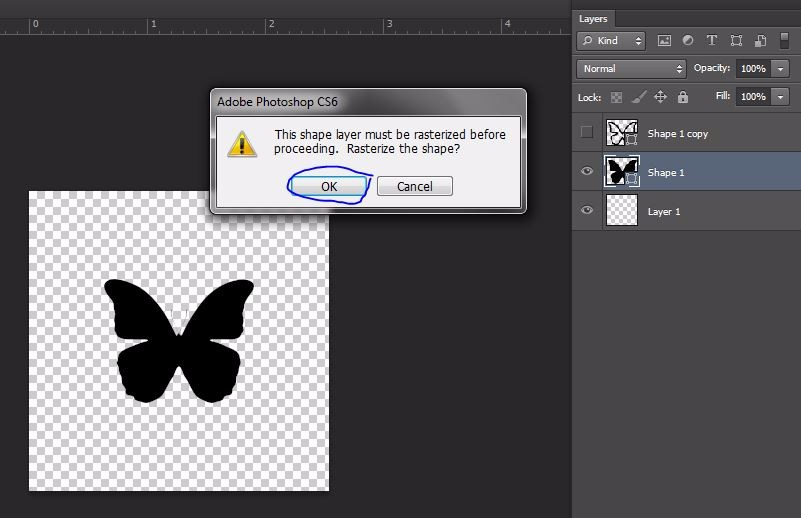Lock all padlock icon
This screenshot has height=518, width=801.
(683, 97)
